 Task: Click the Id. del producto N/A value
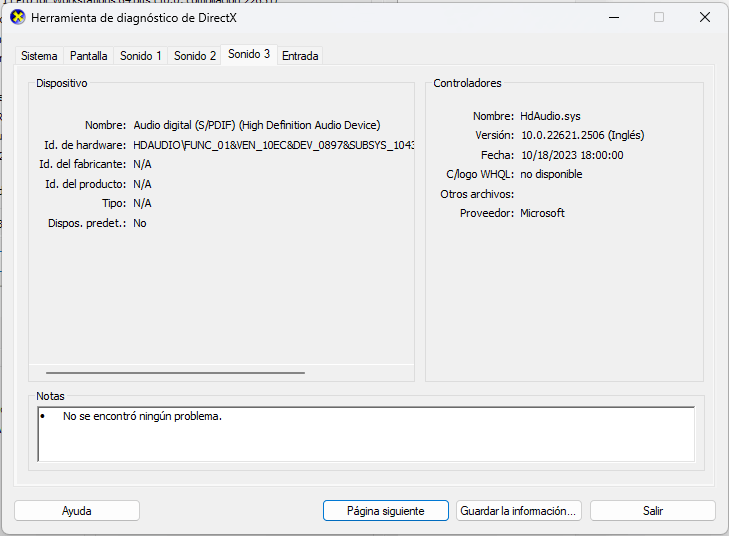pyautogui.click(x=142, y=184)
